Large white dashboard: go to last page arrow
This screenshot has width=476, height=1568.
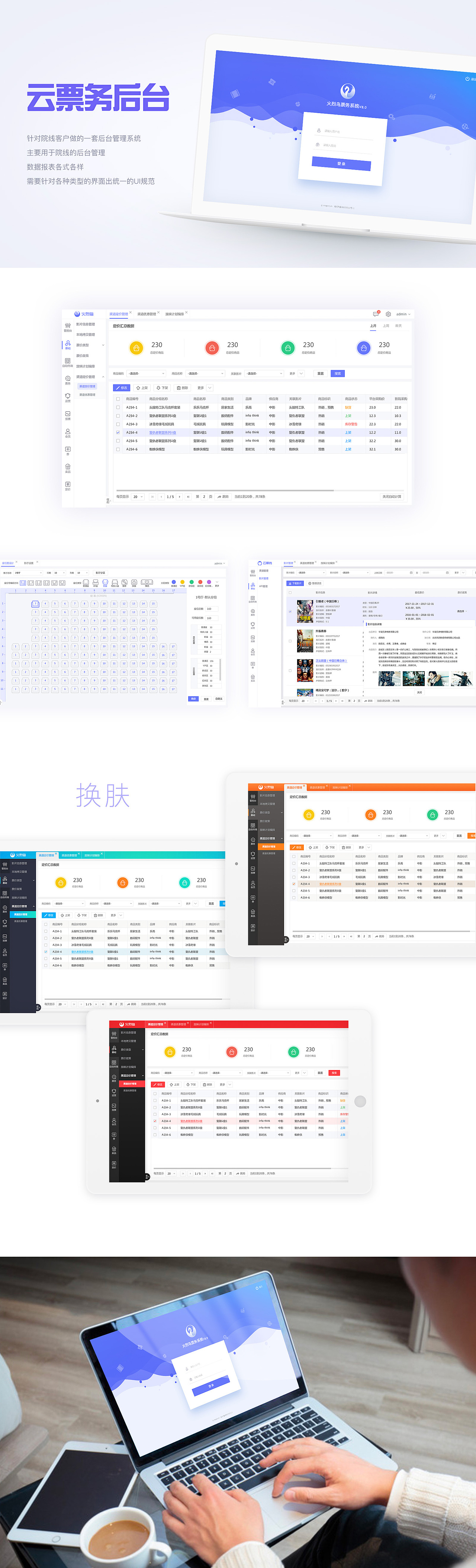point(187,497)
